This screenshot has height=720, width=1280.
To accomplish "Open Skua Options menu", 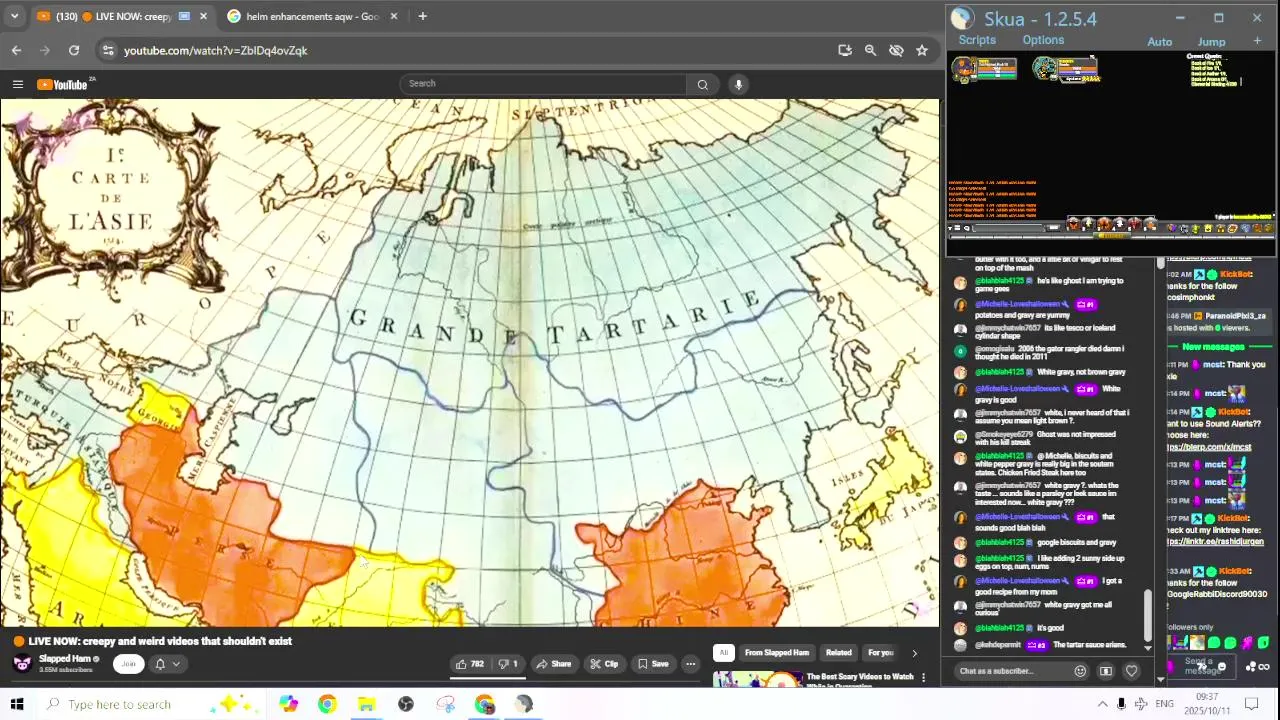I will point(1043,41).
